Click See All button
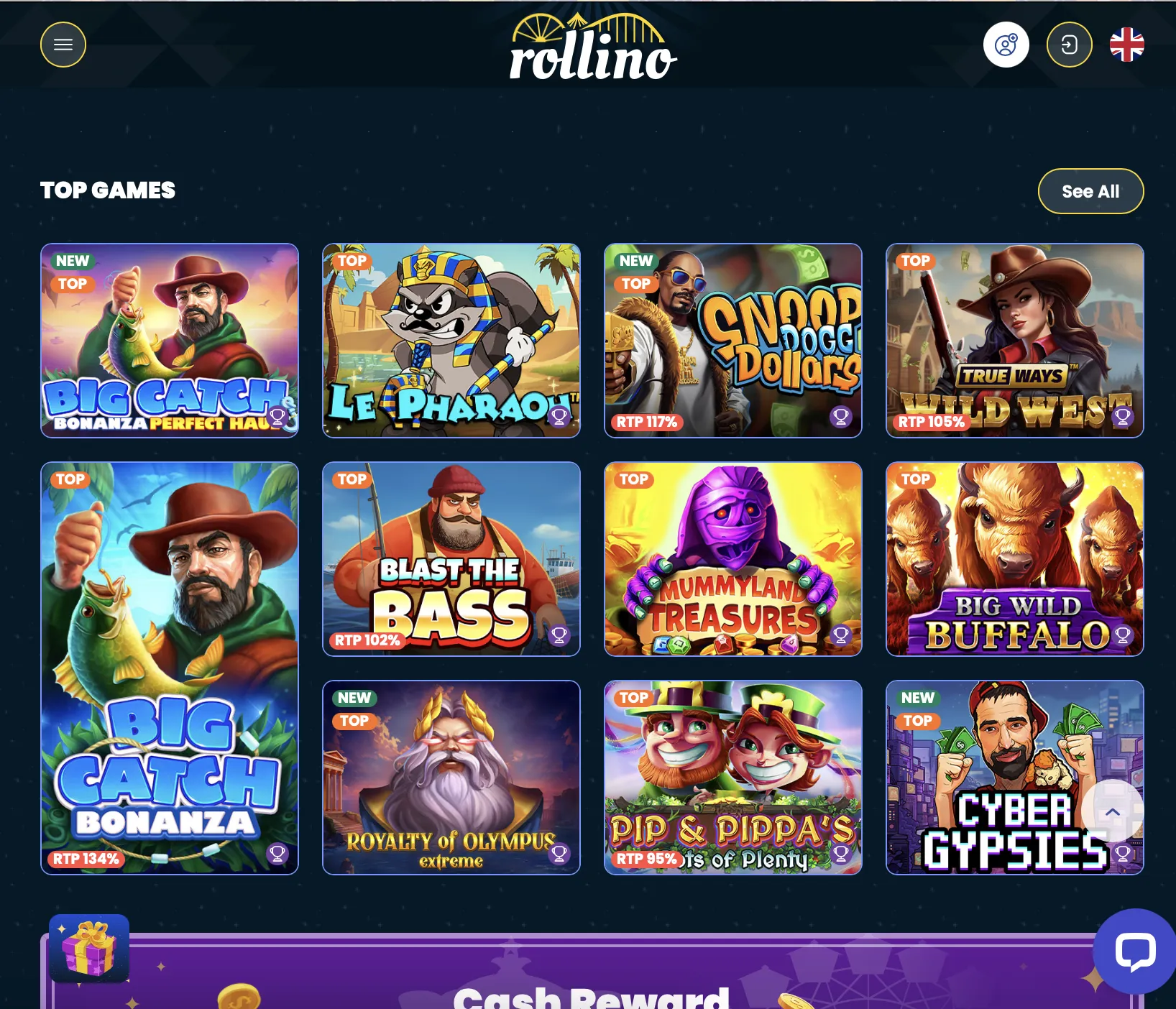The height and width of the screenshot is (1009, 1176). click(x=1090, y=191)
